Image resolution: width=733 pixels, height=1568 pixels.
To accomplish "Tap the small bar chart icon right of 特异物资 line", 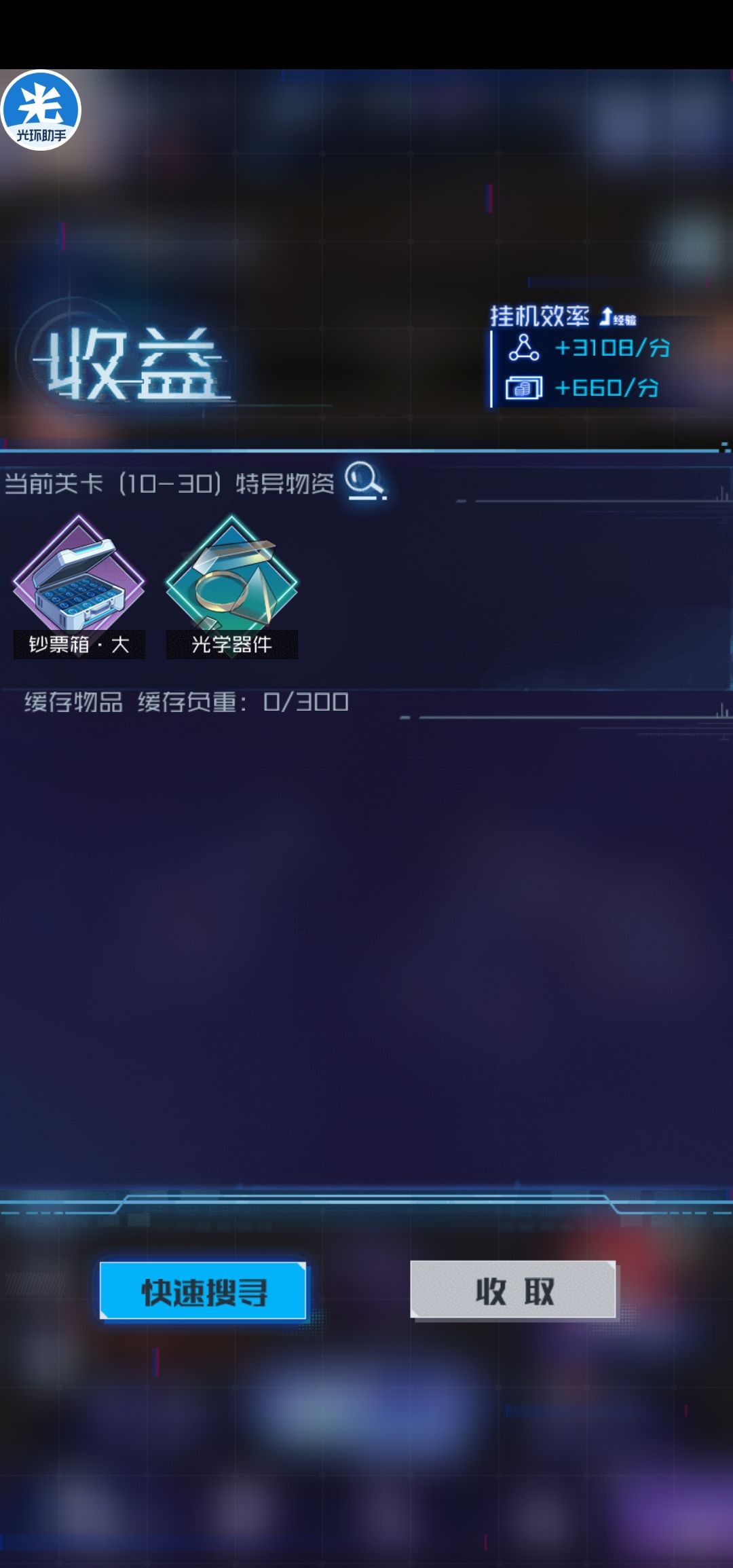I will tap(723, 494).
